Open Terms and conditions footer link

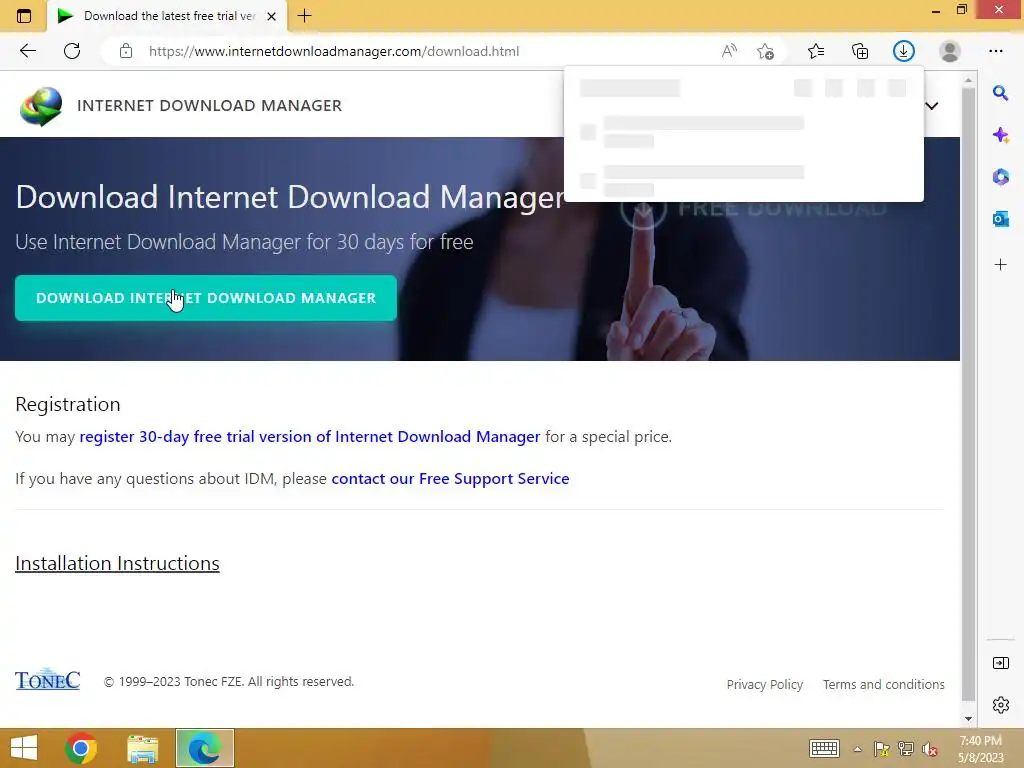click(x=884, y=684)
